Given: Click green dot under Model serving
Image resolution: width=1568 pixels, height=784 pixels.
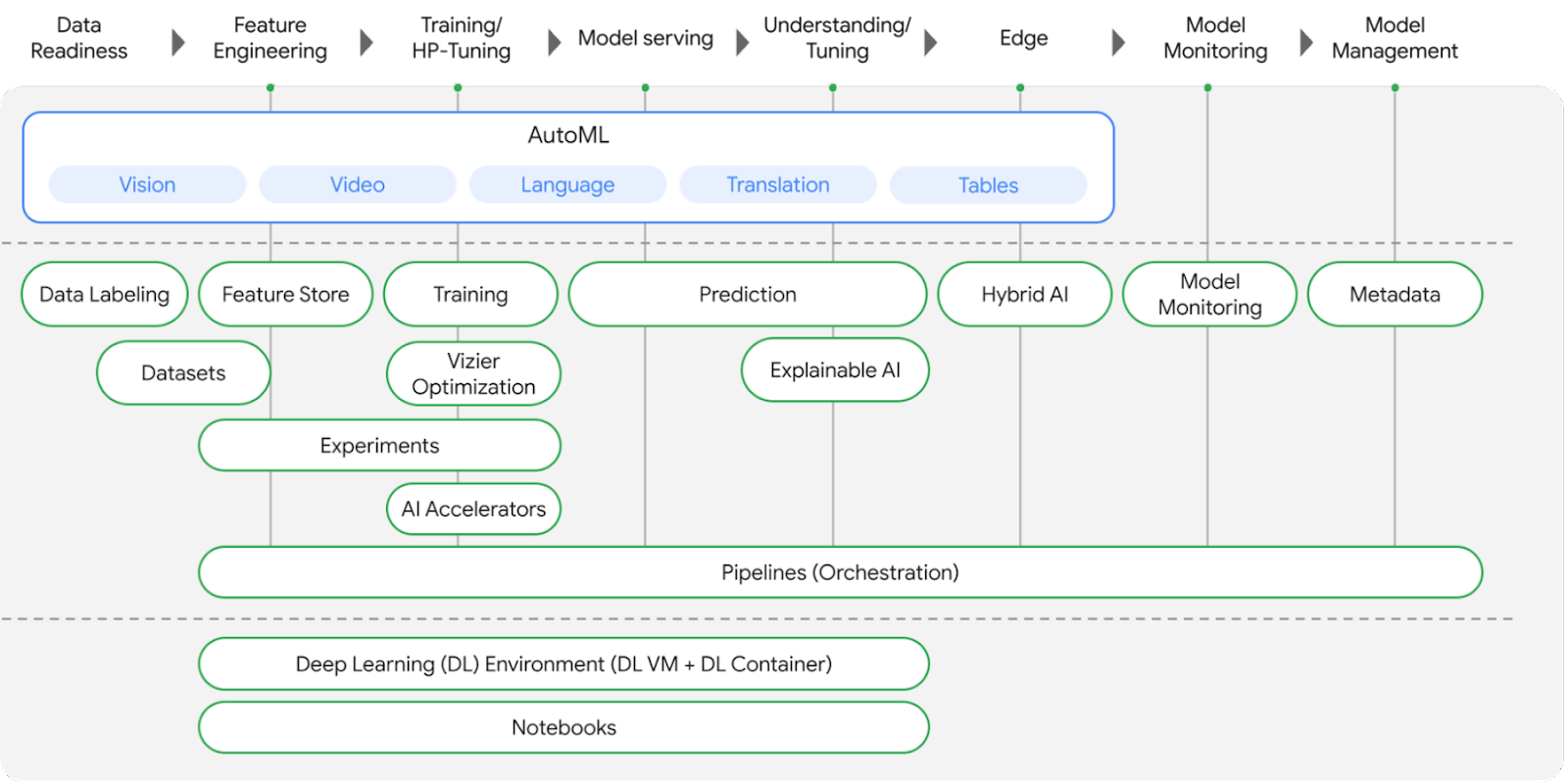Looking at the screenshot, I should click(x=645, y=87).
